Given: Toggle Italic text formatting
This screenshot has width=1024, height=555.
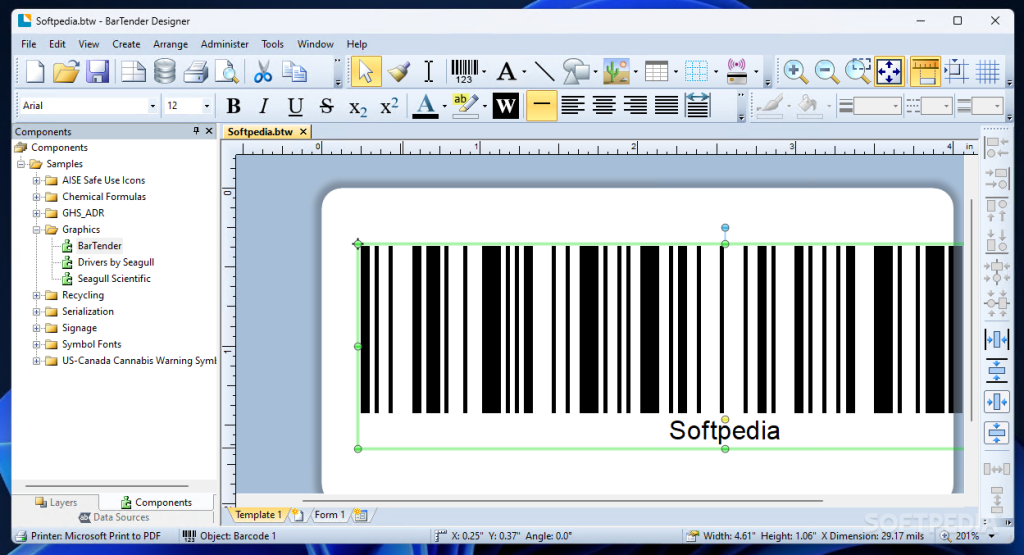Looking at the screenshot, I should tap(264, 106).
